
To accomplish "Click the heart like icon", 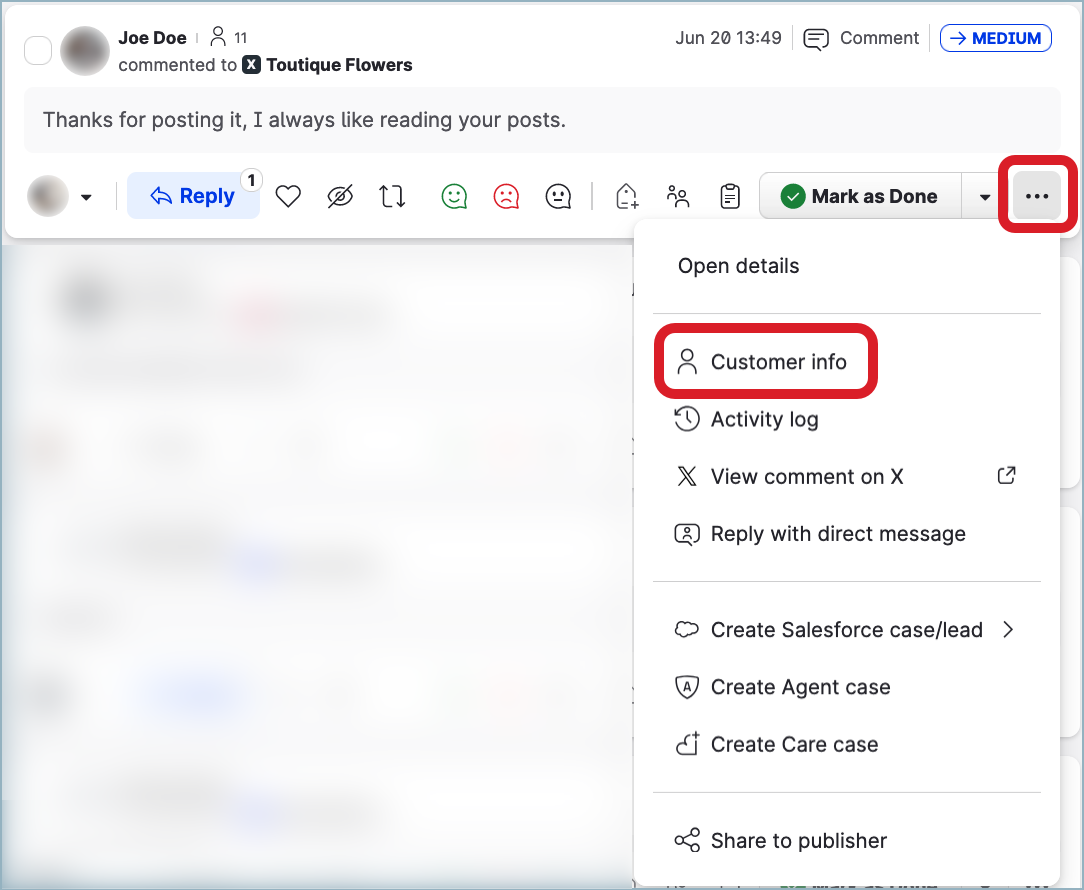I will [x=288, y=197].
